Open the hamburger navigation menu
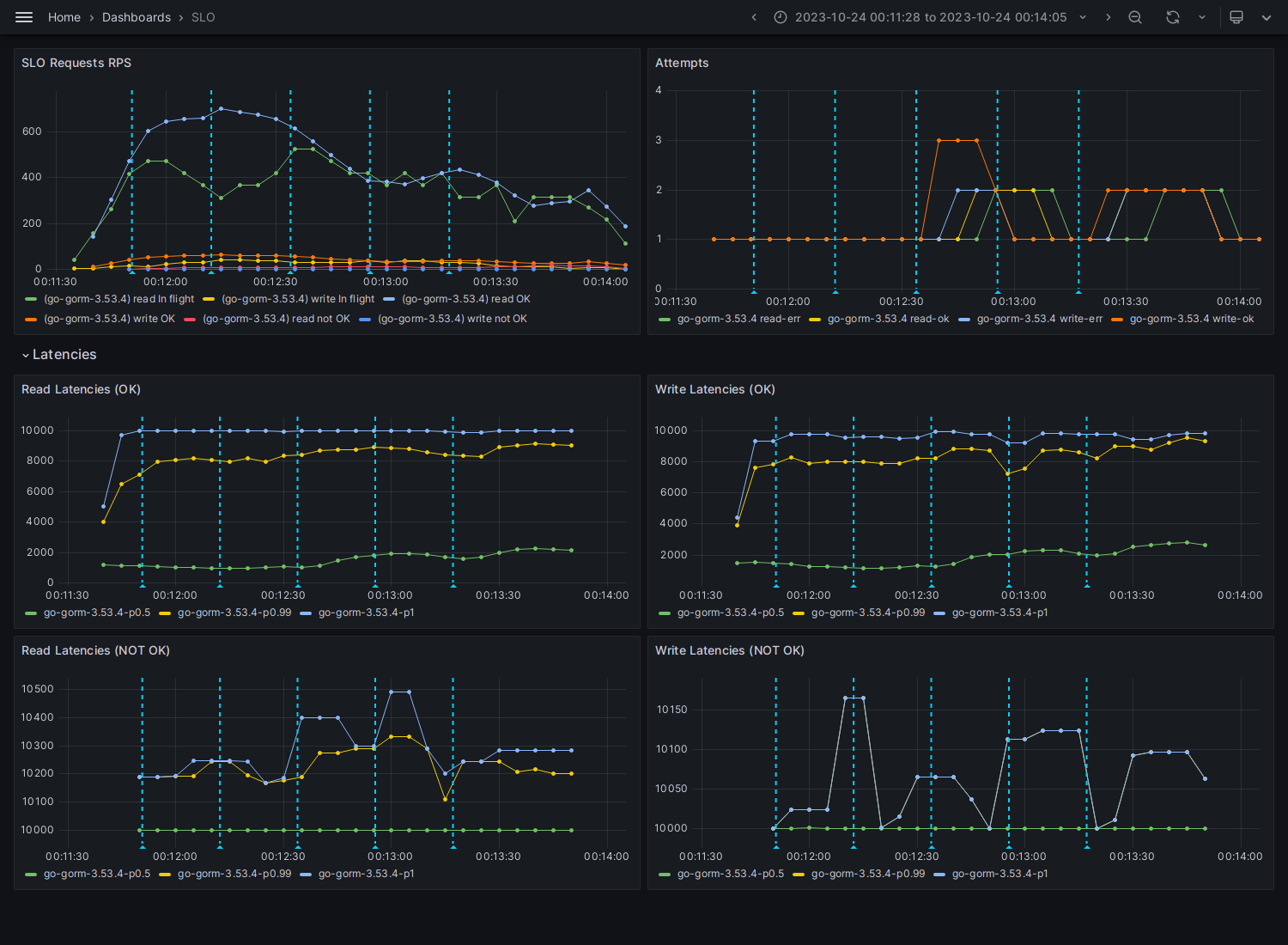1288x945 pixels. (24, 17)
